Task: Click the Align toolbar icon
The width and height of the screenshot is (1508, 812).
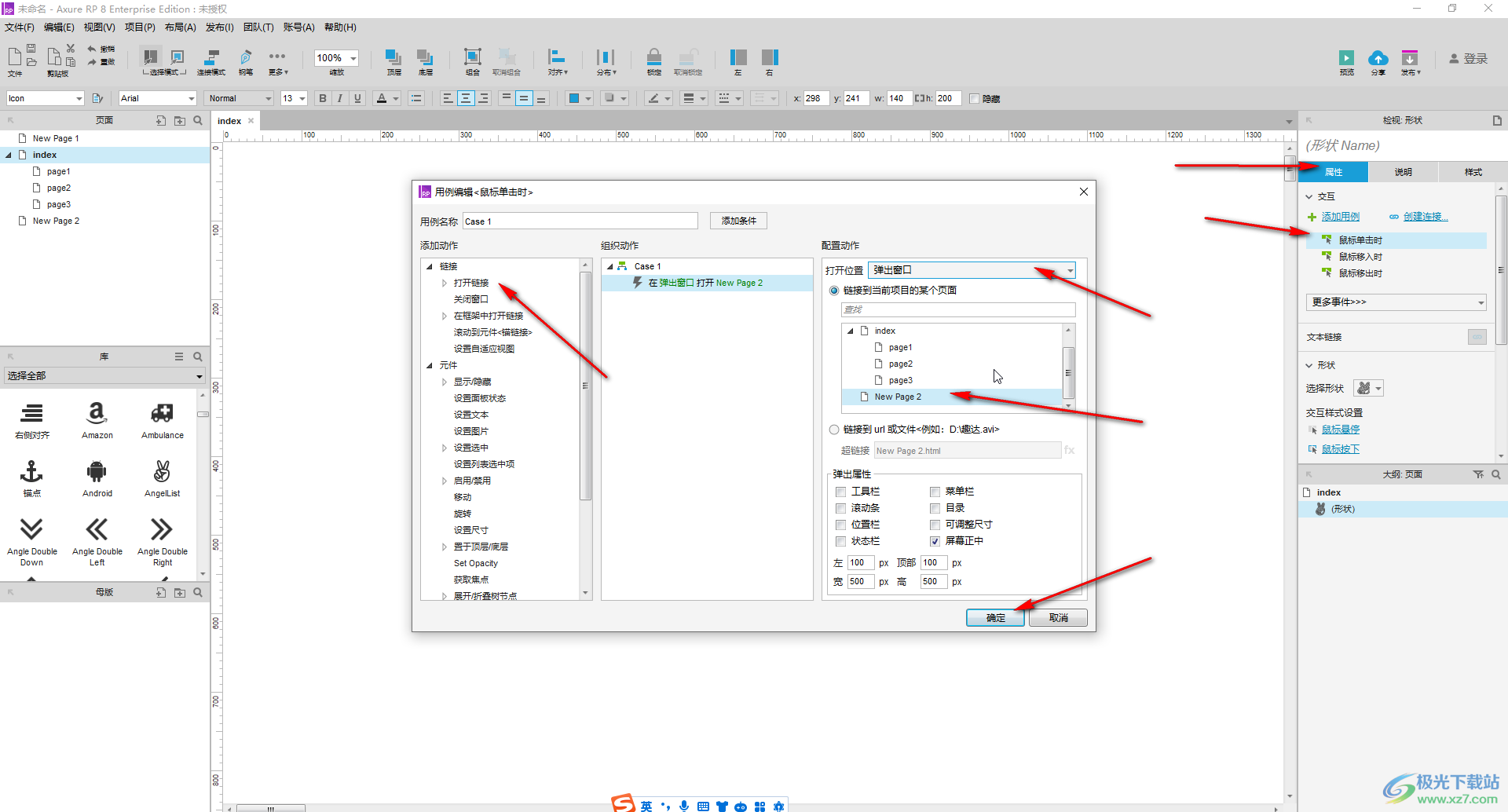Action: click(557, 57)
